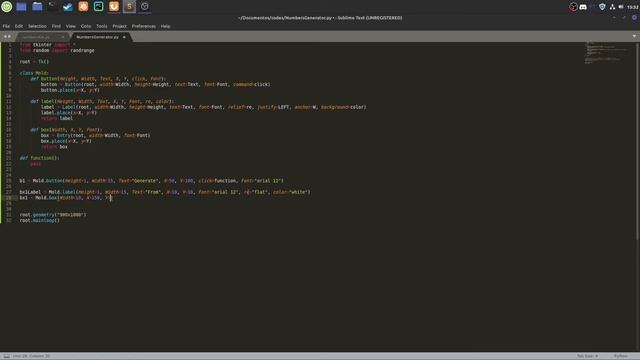Open the Goto menu
Viewport: 640px width, 360px height.
point(86,26)
